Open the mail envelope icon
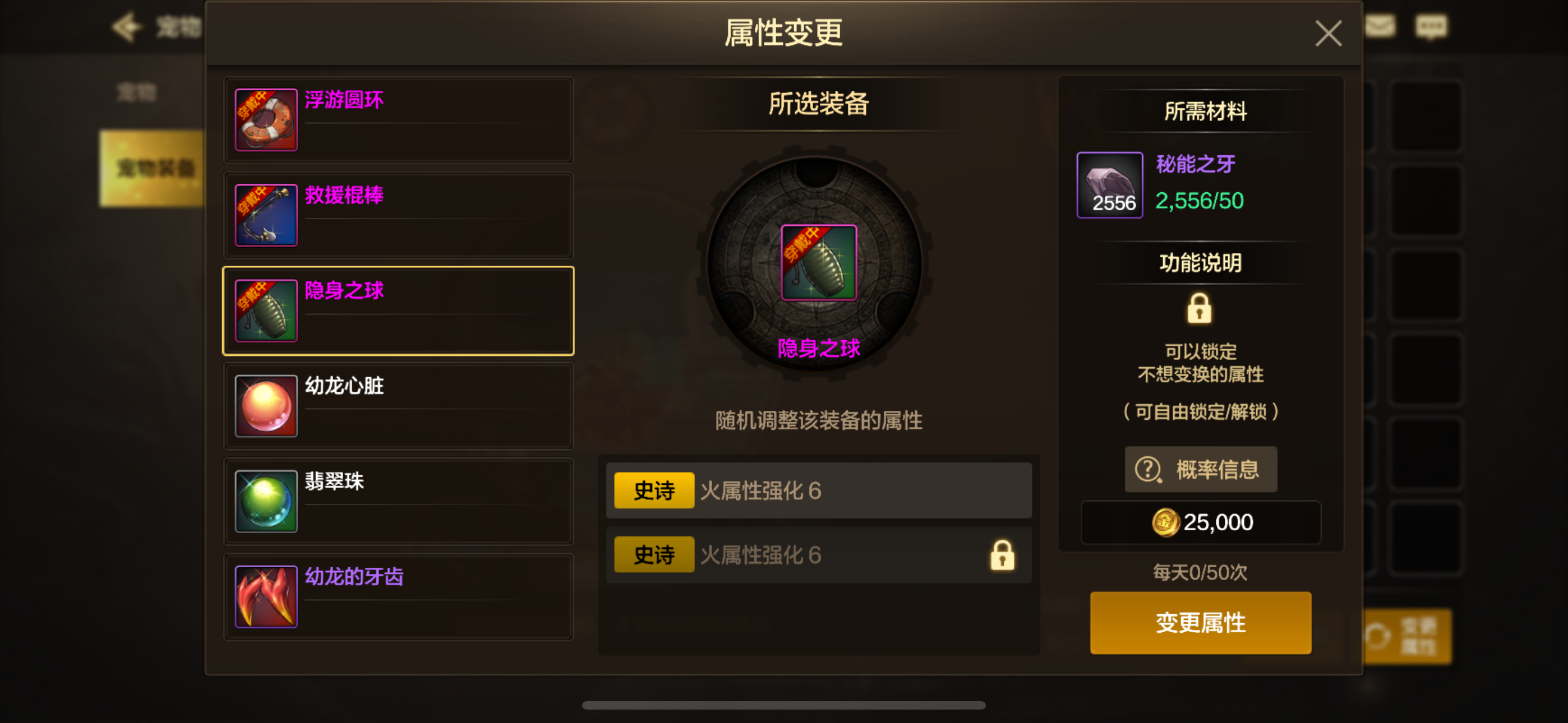This screenshot has width=1568, height=723. click(x=1380, y=26)
